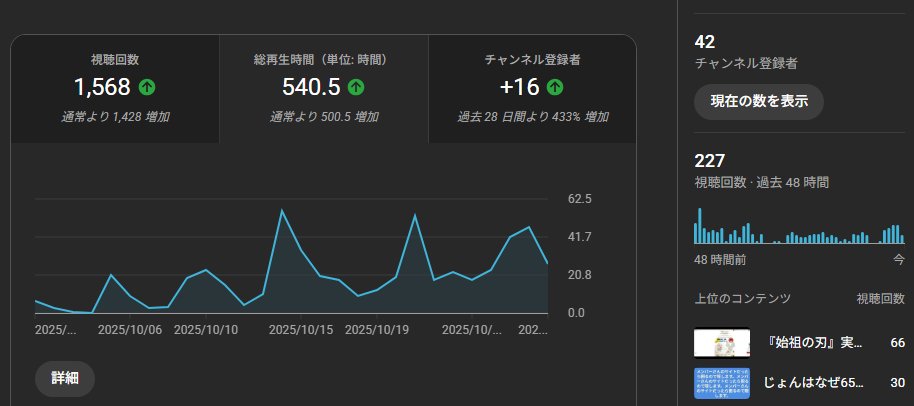Select the 総再生時間 metric tab

324,89
